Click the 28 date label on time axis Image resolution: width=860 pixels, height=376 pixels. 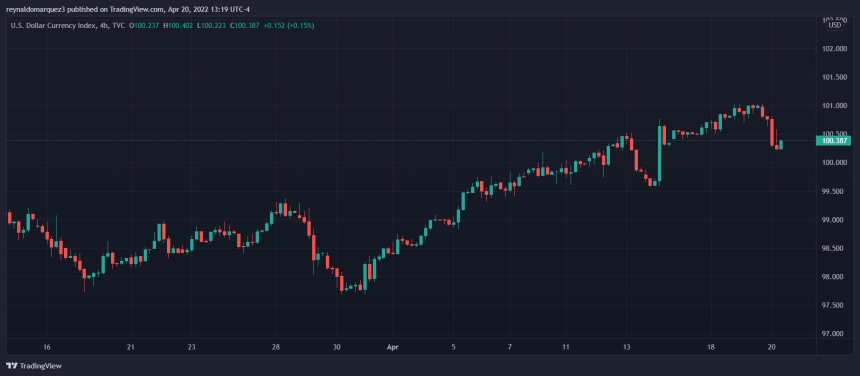click(x=276, y=347)
